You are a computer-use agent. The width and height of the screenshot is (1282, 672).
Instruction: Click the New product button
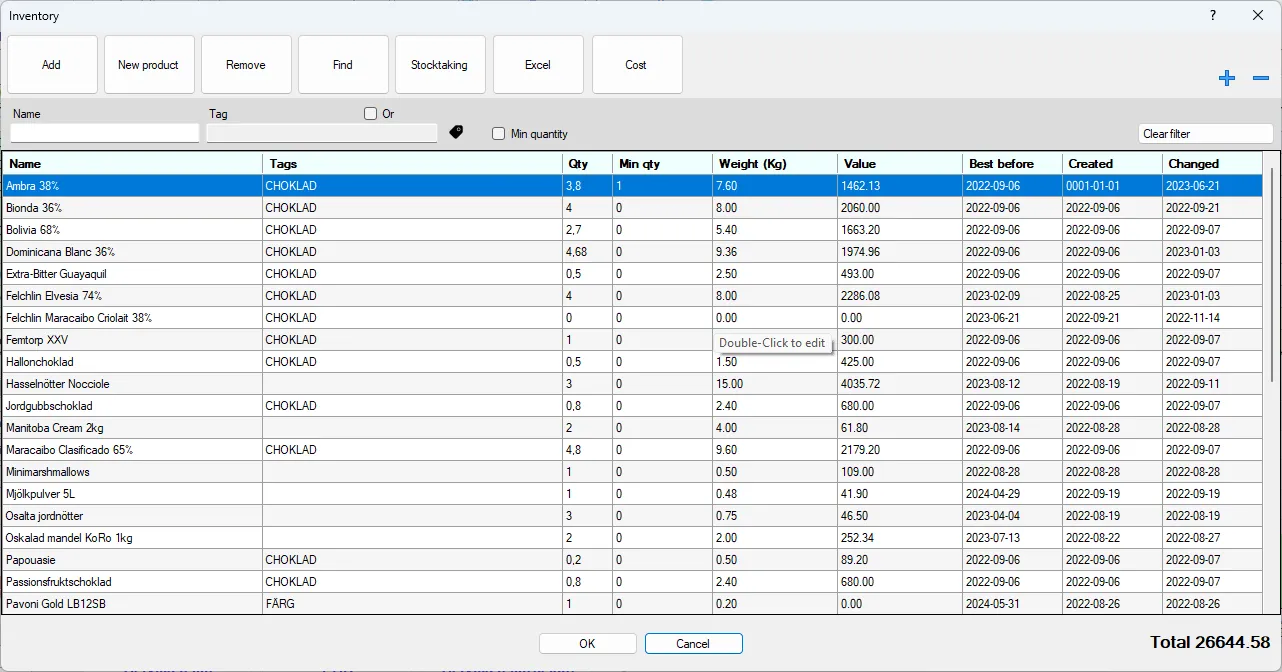(x=148, y=65)
